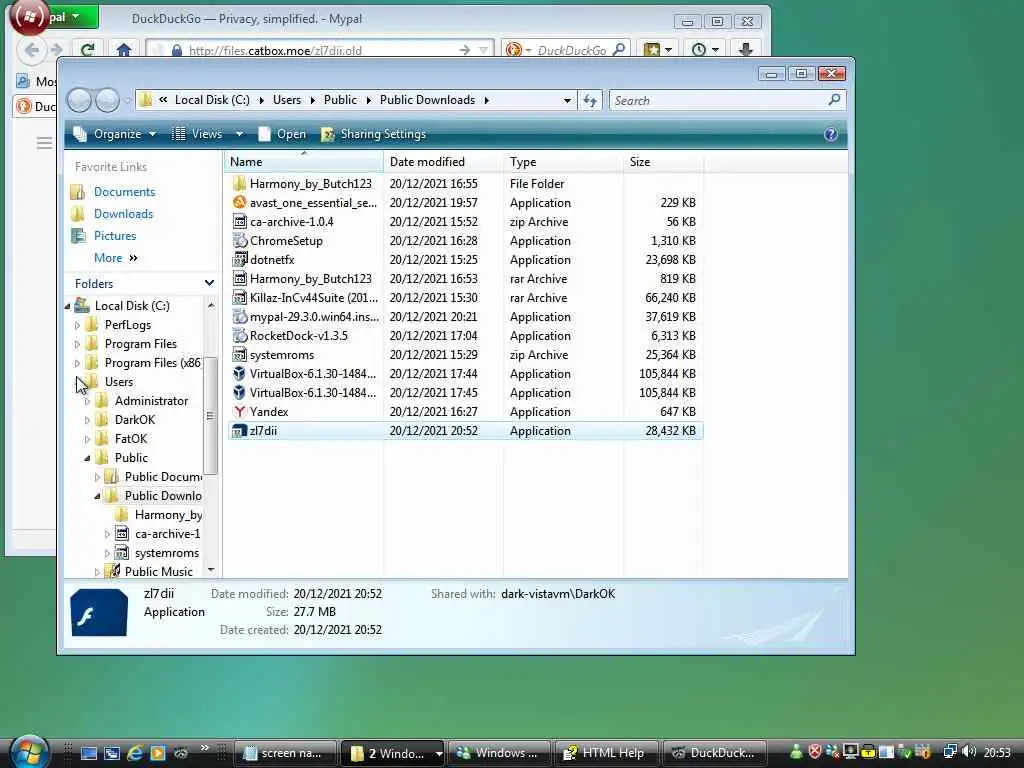Click the mypal-29.3.0 installer icon
The height and width of the screenshot is (768, 1024).
click(240, 317)
